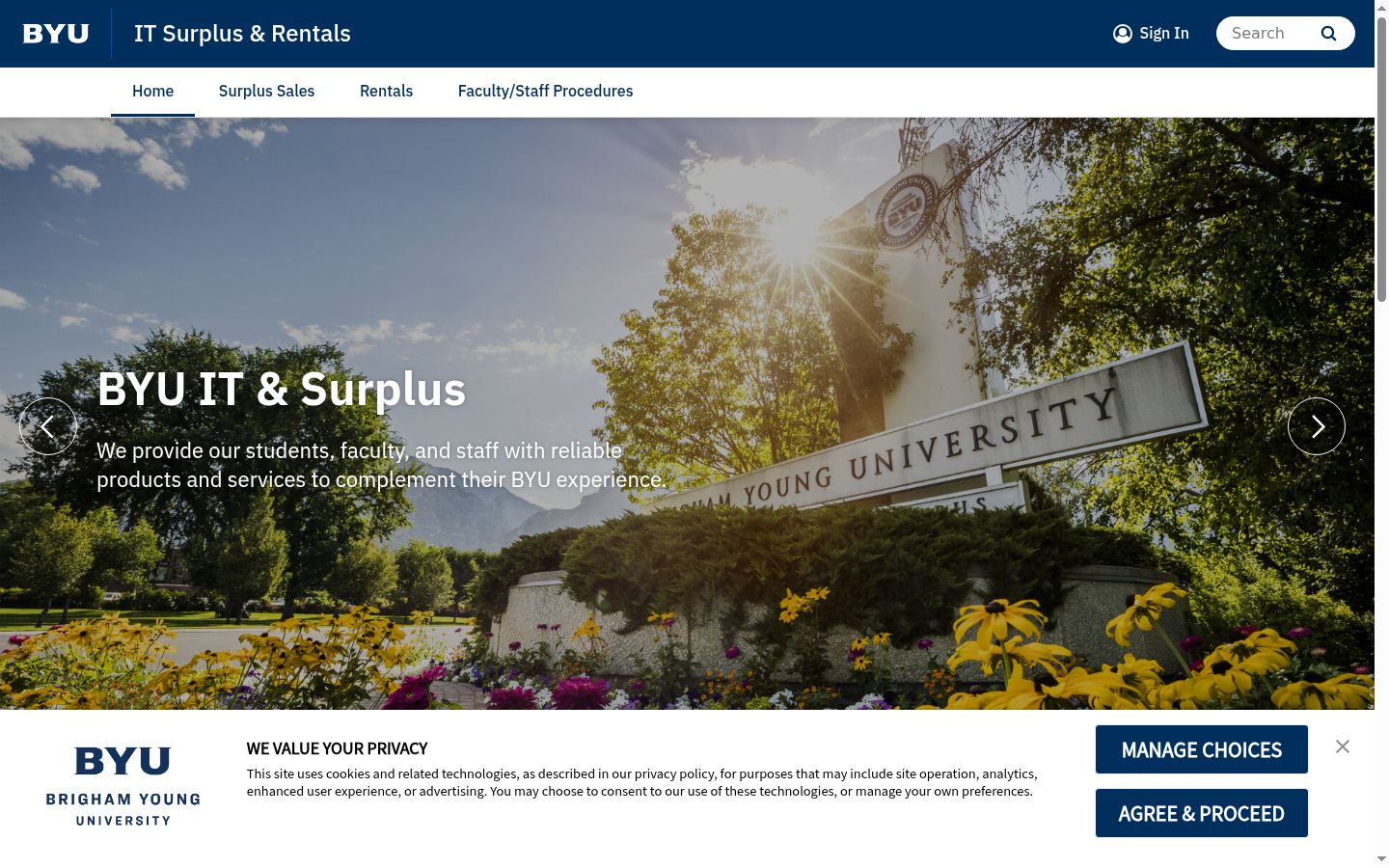Go to previous carousel slide arrow
1389x868 pixels.
click(x=48, y=426)
